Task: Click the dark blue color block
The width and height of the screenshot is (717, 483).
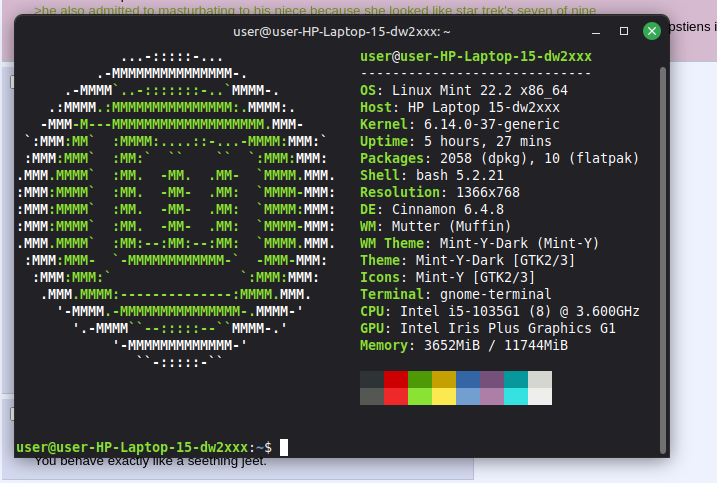Action: 467,379
